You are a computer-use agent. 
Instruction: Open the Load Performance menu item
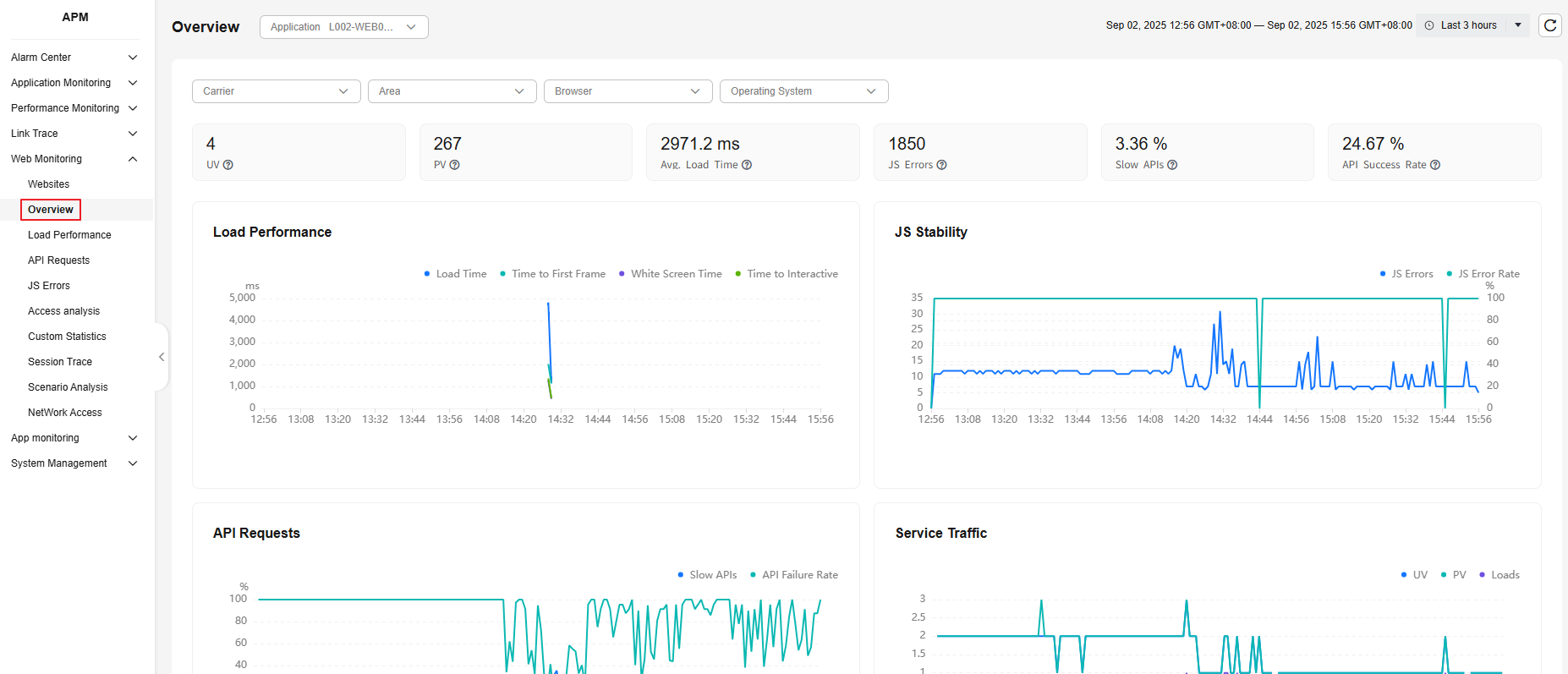(69, 235)
